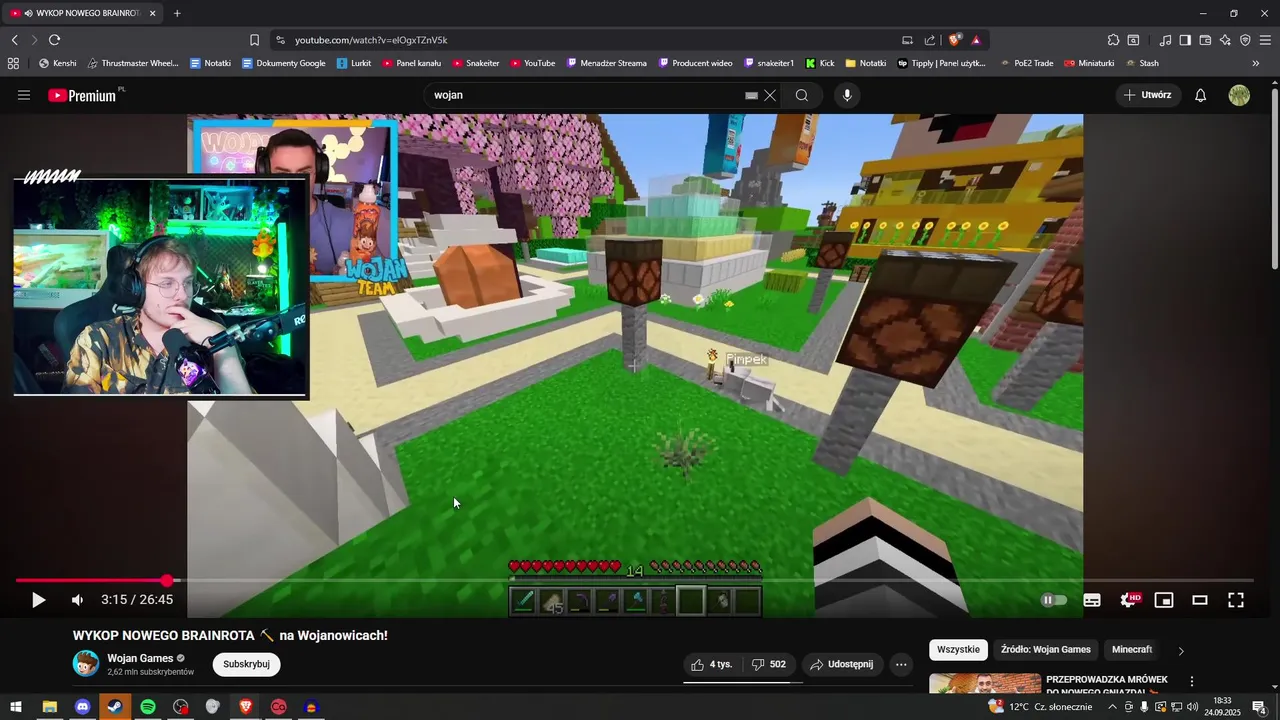Click the Udostępnij share button
This screenshot has width=1280, height=720.
[x=842, y=664]
